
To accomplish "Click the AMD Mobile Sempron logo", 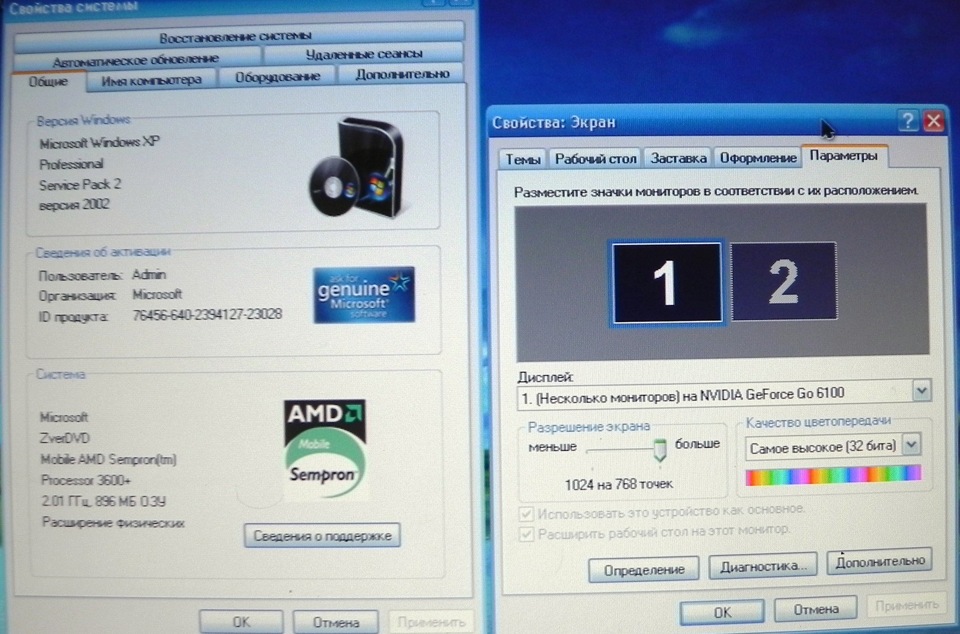I will point(324,450).
